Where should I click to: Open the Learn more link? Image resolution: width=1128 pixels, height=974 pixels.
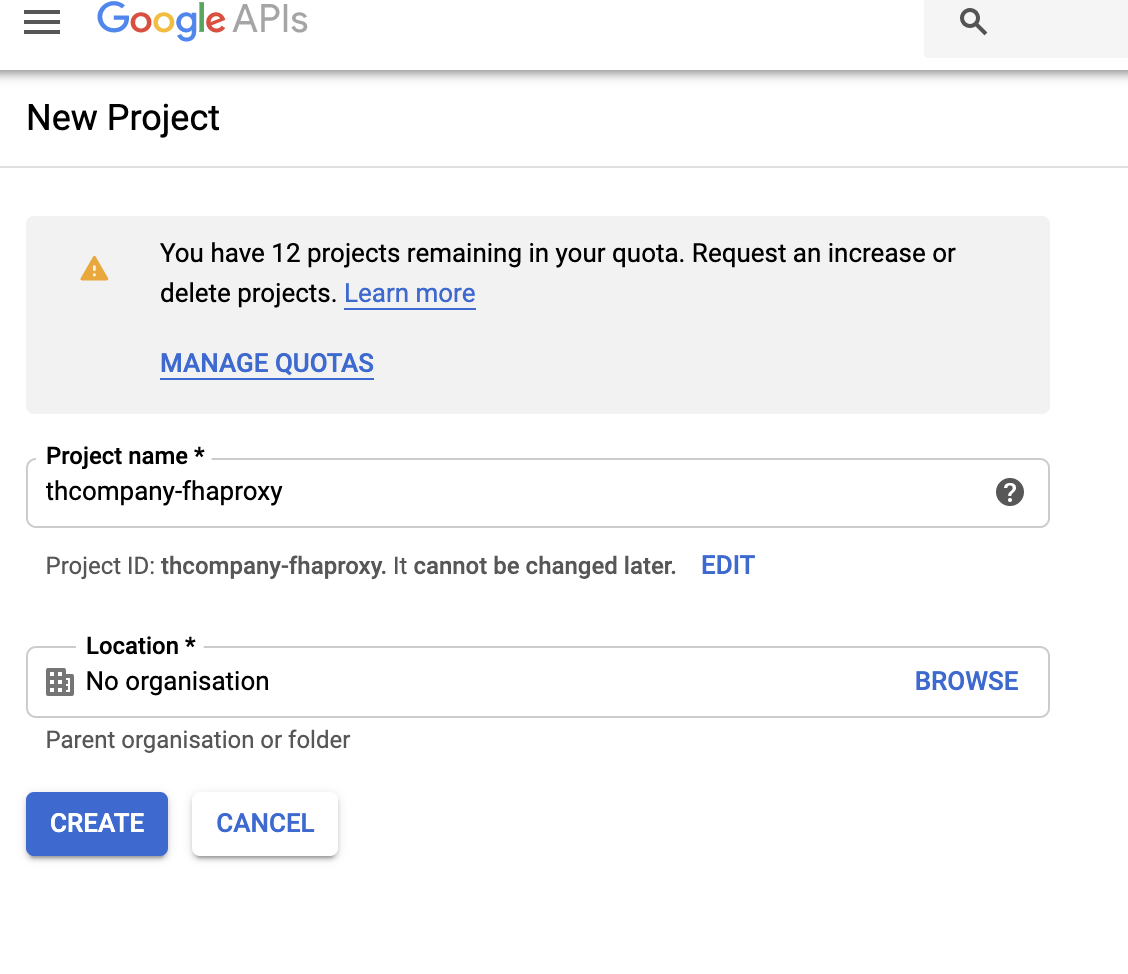click(x=409, y=294)
